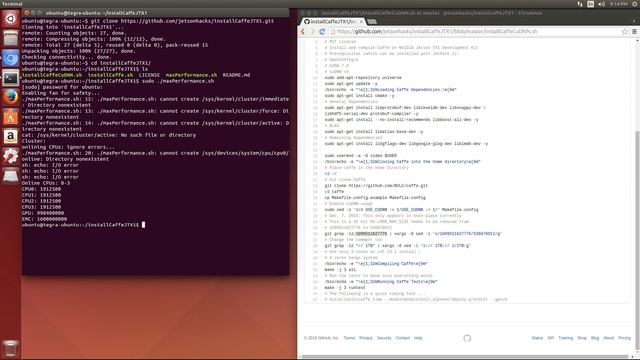This screenshot has width=640, height=360.
Task: Launch Firefox from the dock
Action: (x=11, y=98)
